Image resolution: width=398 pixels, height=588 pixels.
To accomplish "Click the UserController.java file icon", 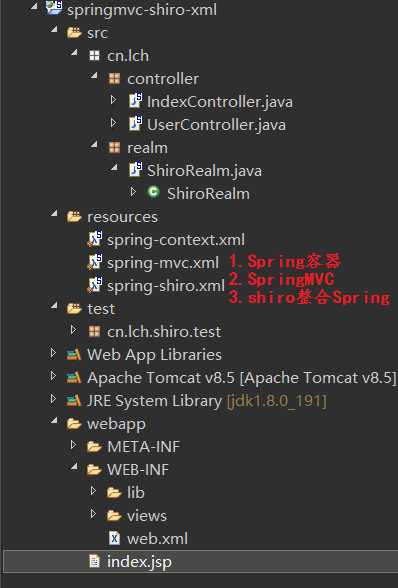I will coord(135,124).
